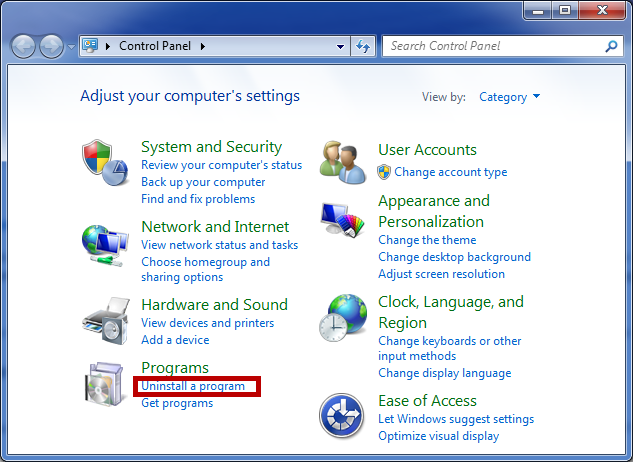Focus the Search Control Panel field
Screen dimensions: 633x462
(x=495, y=46)
